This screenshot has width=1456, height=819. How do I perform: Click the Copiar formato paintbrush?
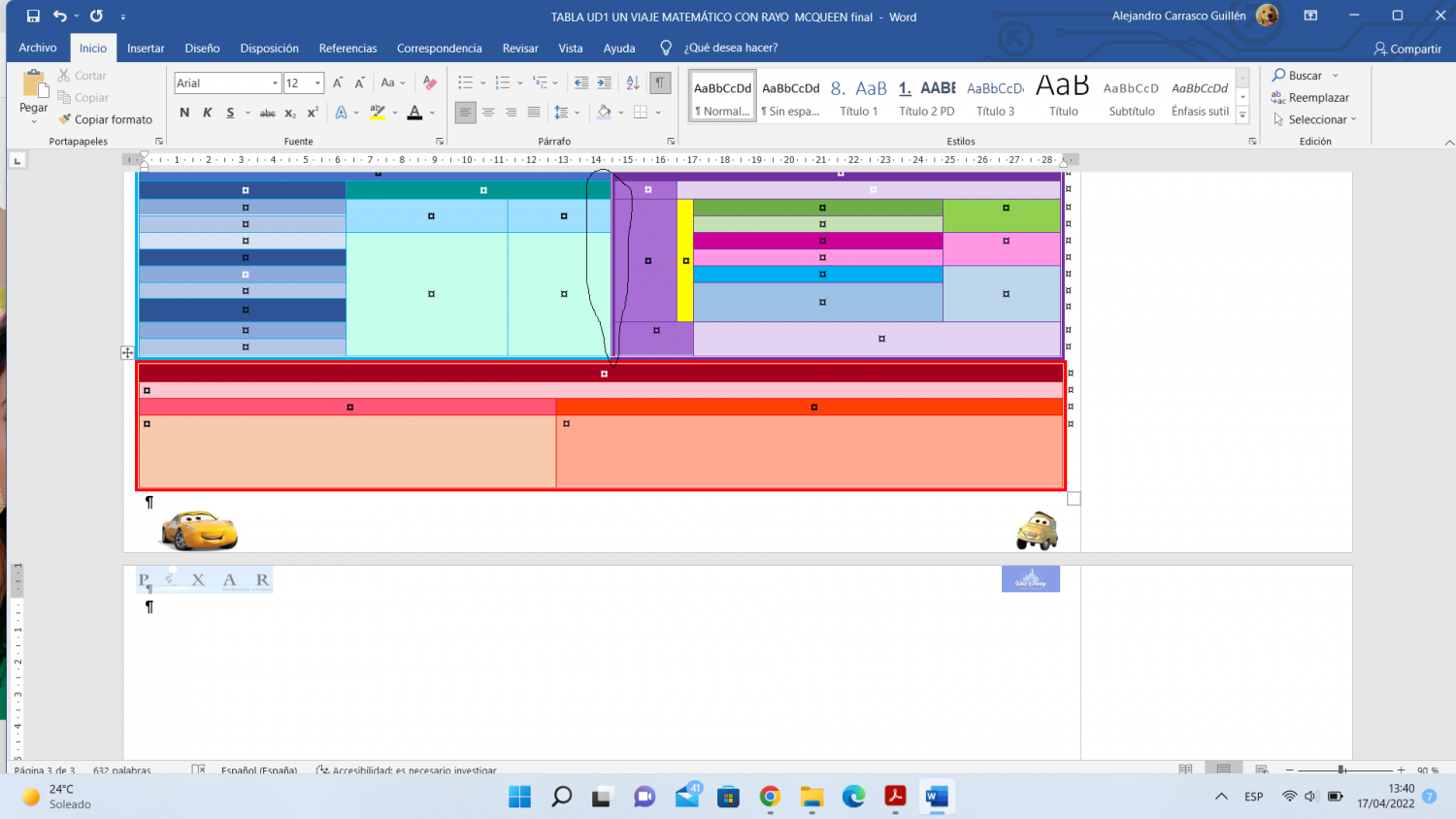pyautogui.click(x=105, y=119)
